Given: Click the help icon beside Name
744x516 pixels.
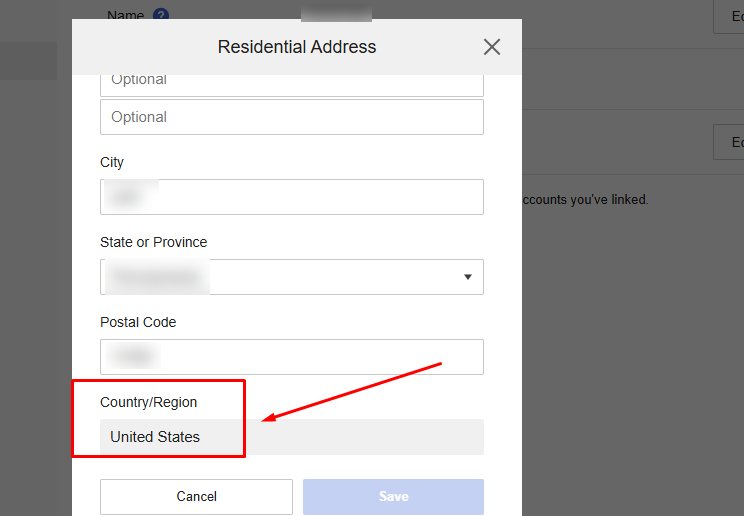Looking at the screenshot, I should pyautogui.click(x=161, y=16).
